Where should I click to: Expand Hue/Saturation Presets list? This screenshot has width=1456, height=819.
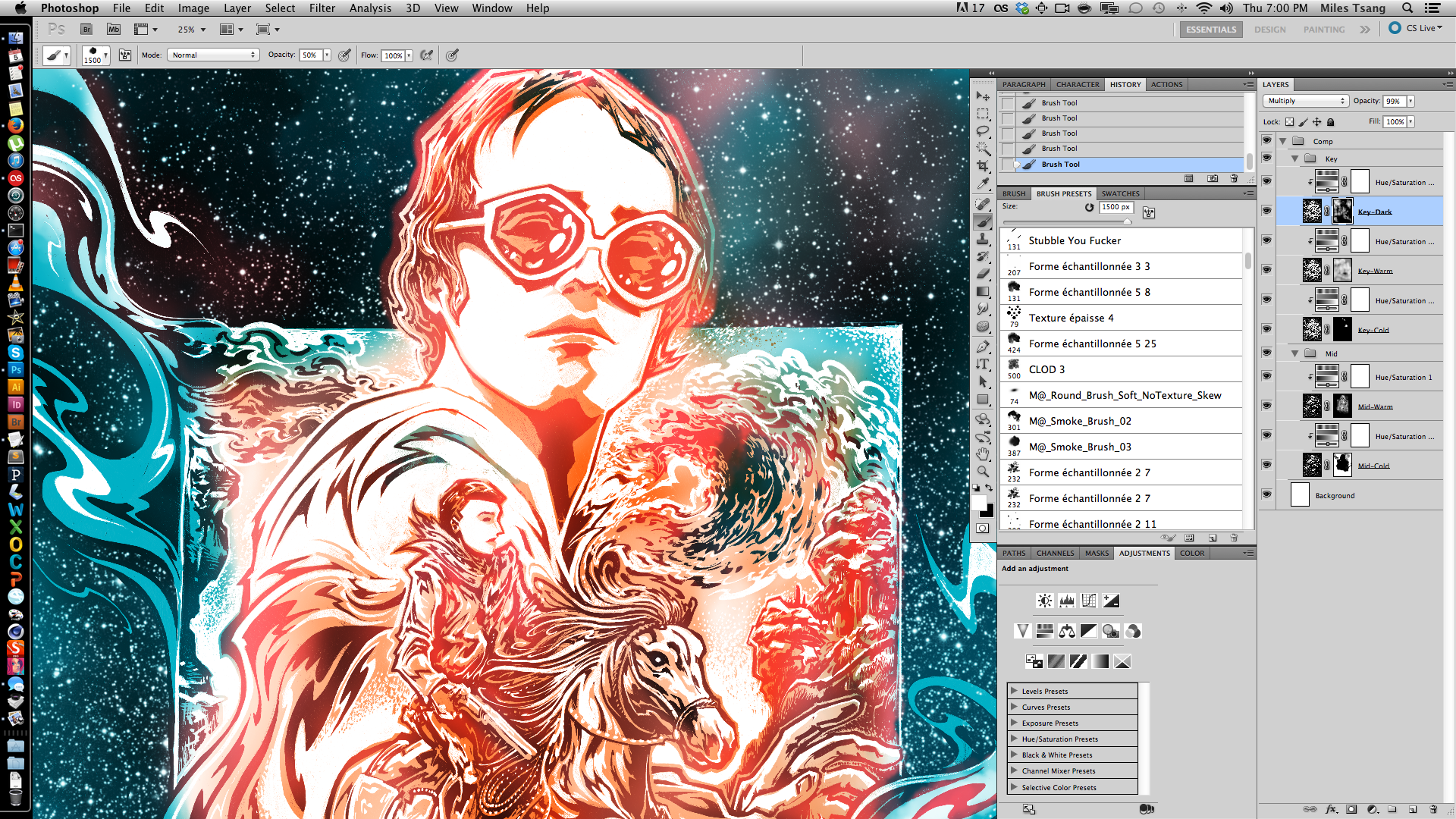coord(1014,739)
